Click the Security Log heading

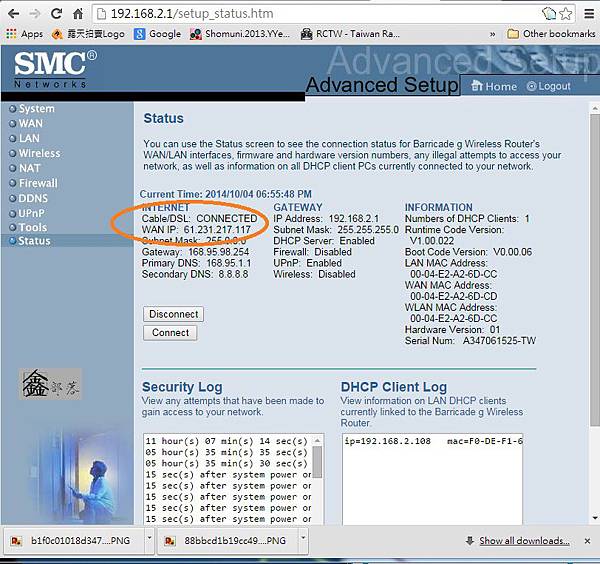click(182, 387)
